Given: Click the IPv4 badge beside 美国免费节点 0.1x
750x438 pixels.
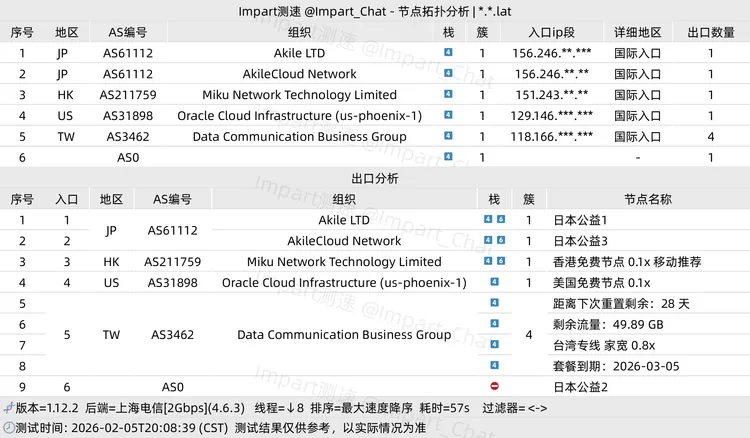Looking at the screenshot, I should click(494, 283).
